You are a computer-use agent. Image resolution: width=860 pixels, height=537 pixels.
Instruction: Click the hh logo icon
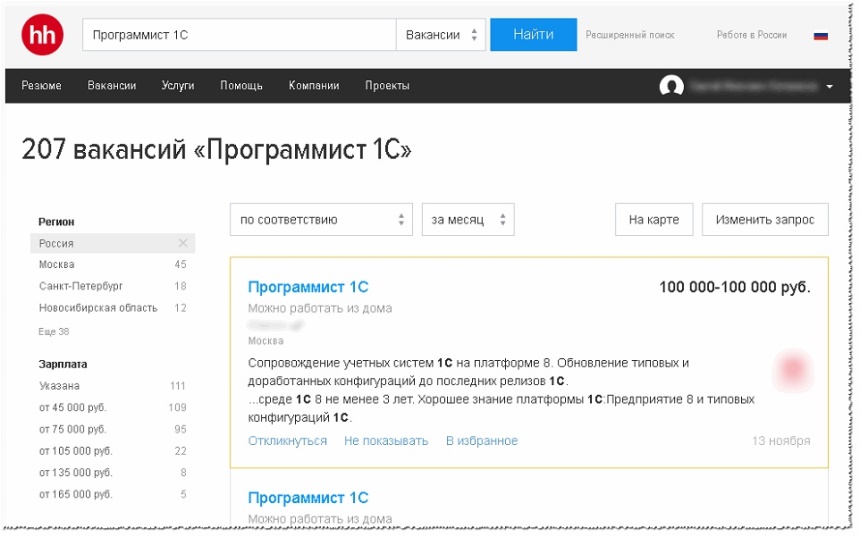pyautogui.click(x=42, y=35)
